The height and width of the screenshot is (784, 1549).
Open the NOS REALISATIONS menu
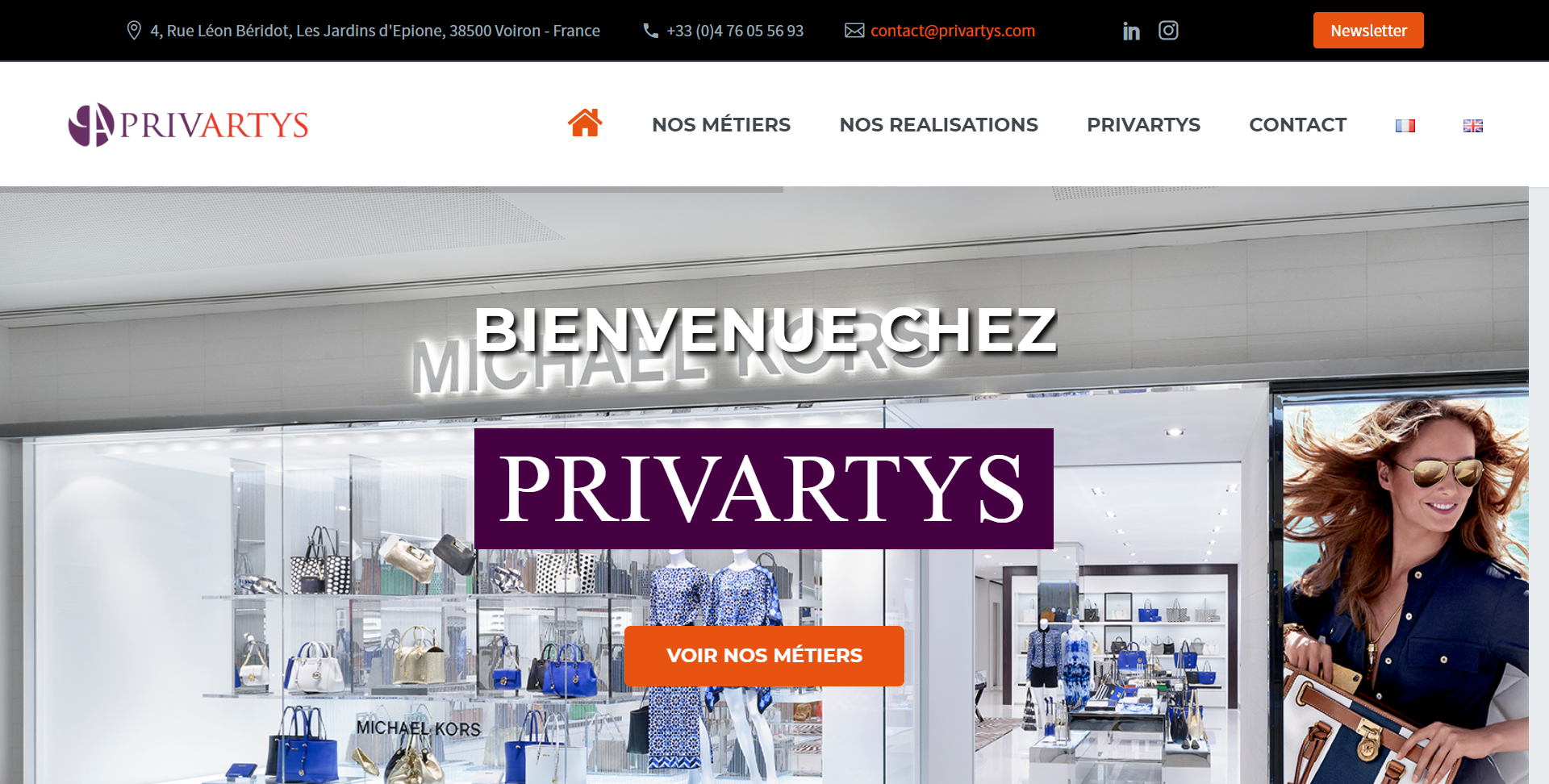tap(938, 125)
